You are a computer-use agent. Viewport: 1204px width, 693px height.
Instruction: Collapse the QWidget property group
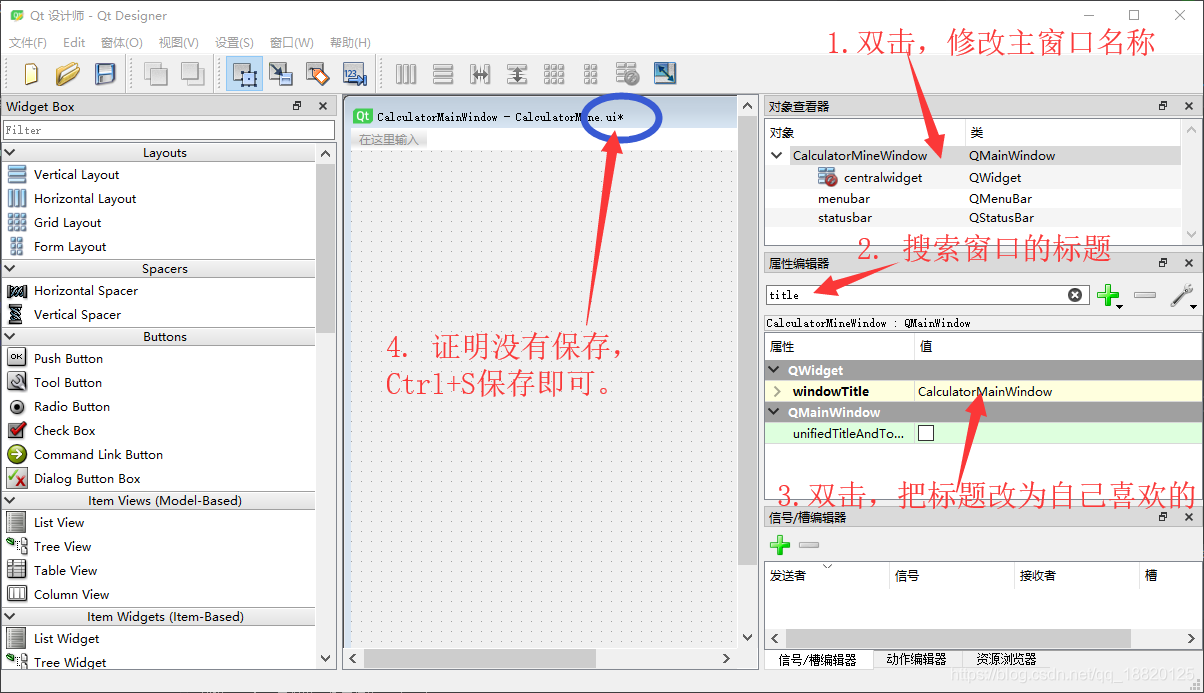click(x=775, y=371)
